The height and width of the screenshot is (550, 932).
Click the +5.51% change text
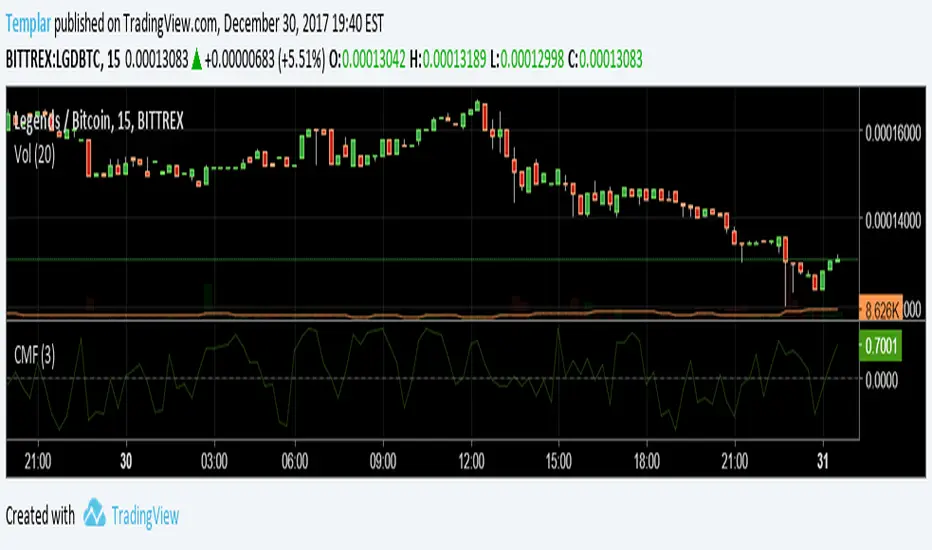pyautogui.click(x=301, y=59)
